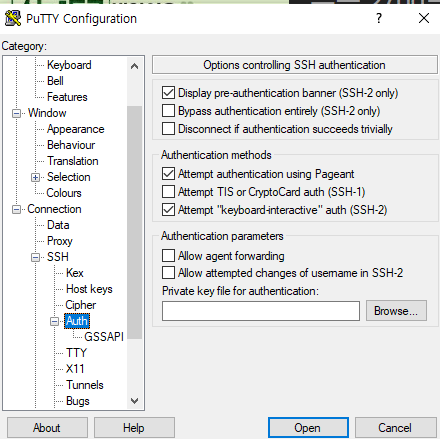This screenshot has height=439, width=440.
Task: Select the highlighted Auth category
Action: (x=77, y=321)
